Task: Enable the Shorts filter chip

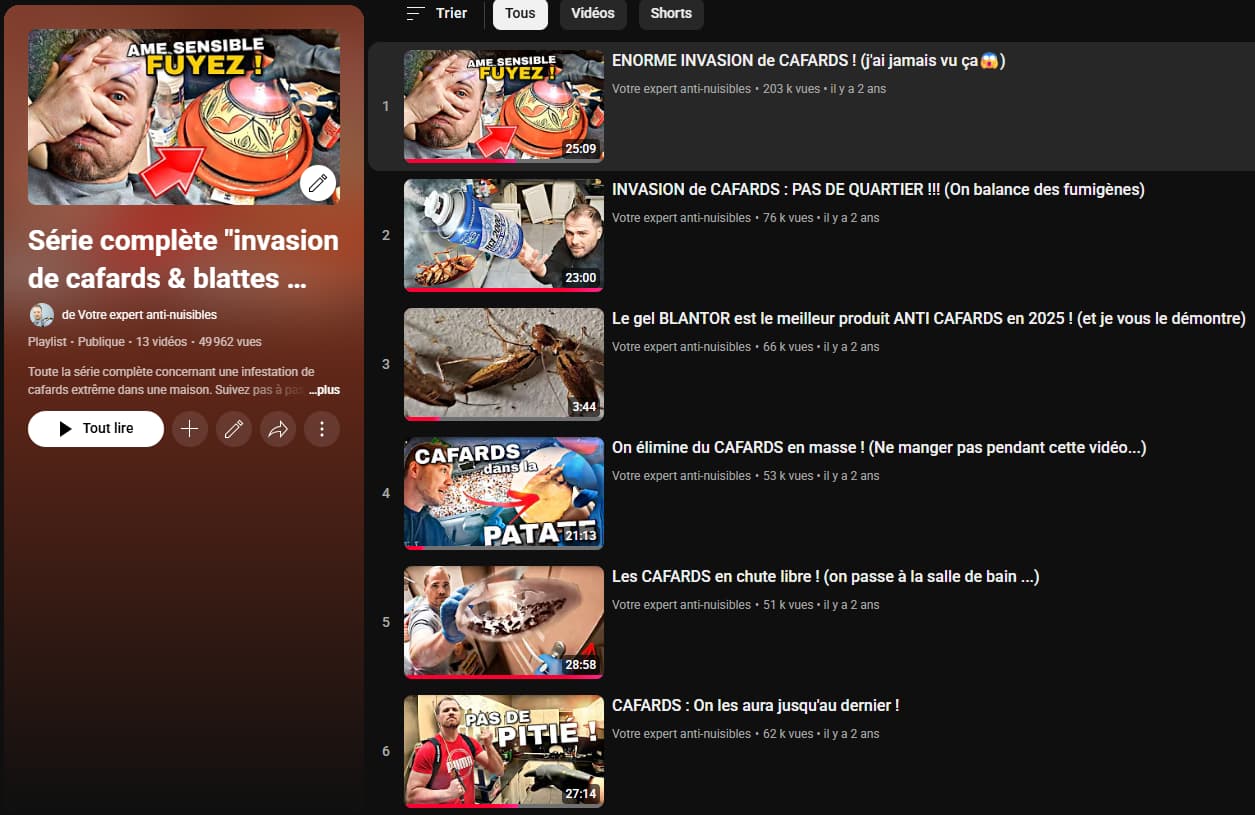Action: [670, 14]
